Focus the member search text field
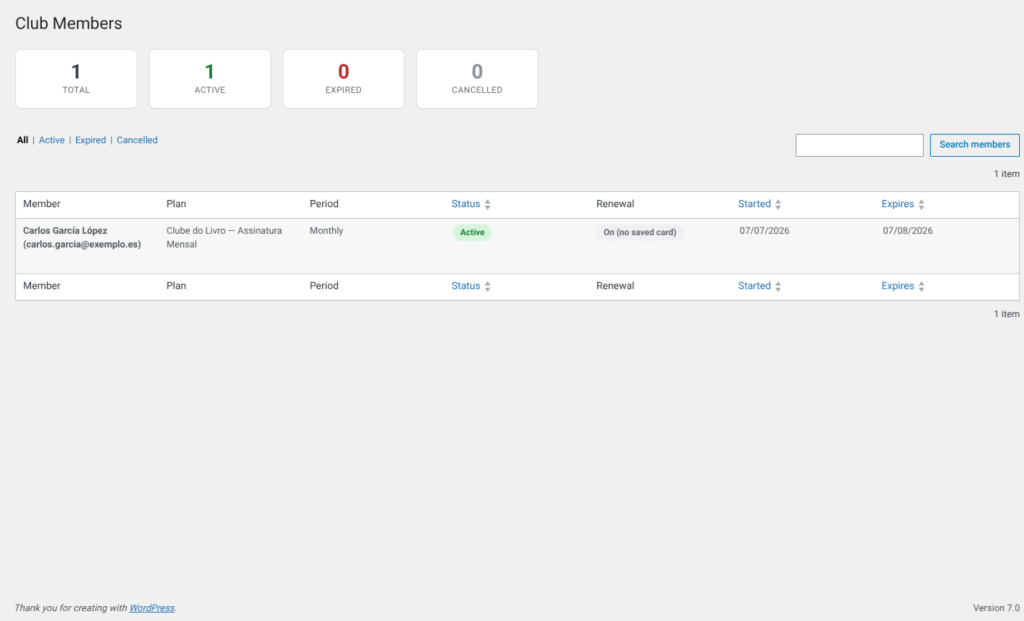Image resolution: width=1024 pixels, height=621 pixels. coord(859,145)
